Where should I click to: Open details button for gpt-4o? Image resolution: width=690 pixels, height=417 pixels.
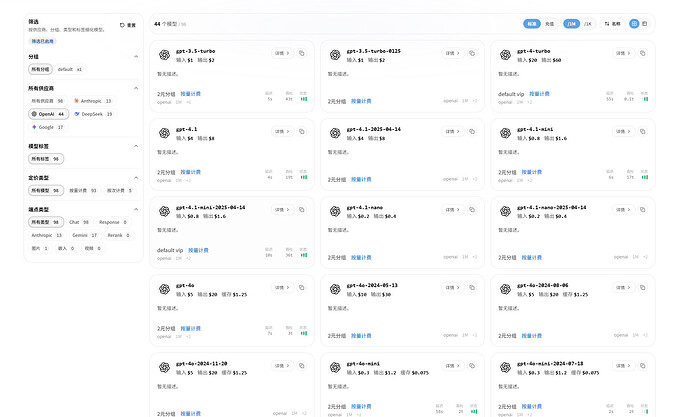click(282, 288)
